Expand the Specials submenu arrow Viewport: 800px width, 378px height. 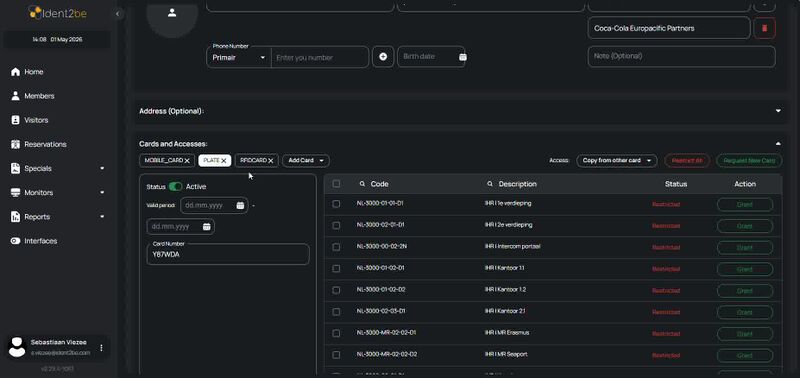point(102,168)
